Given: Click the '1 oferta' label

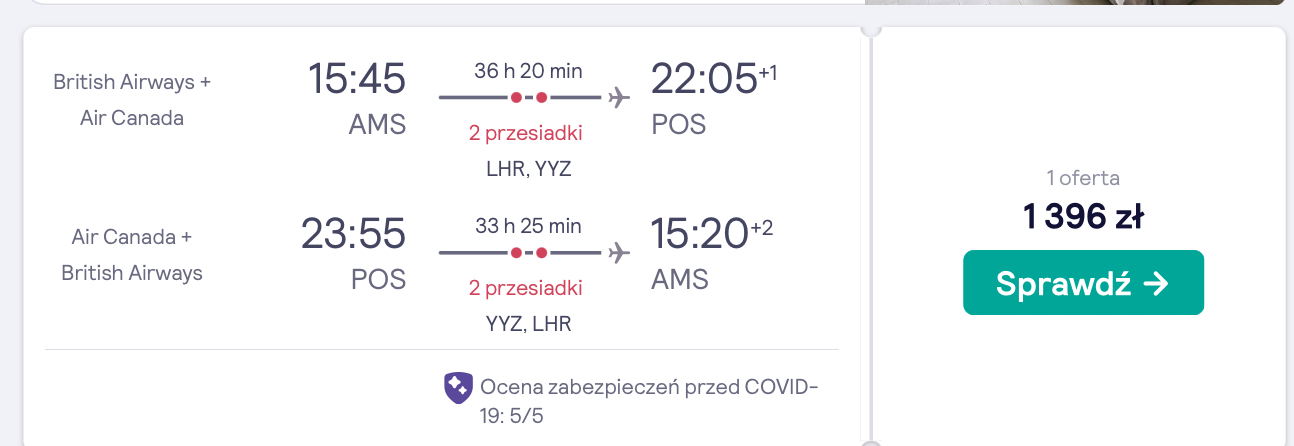Looking at the screenshot, I should click(x=1083, y=179).
